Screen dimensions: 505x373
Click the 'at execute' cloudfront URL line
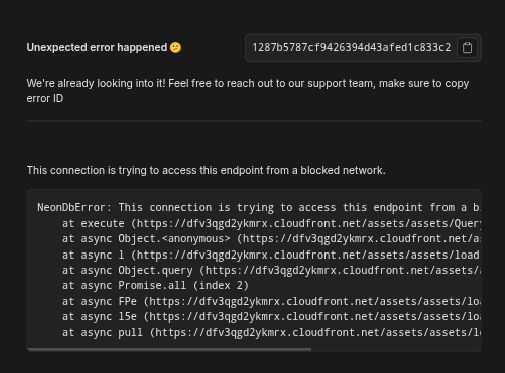pyautogui.click(x=271, y=223)
